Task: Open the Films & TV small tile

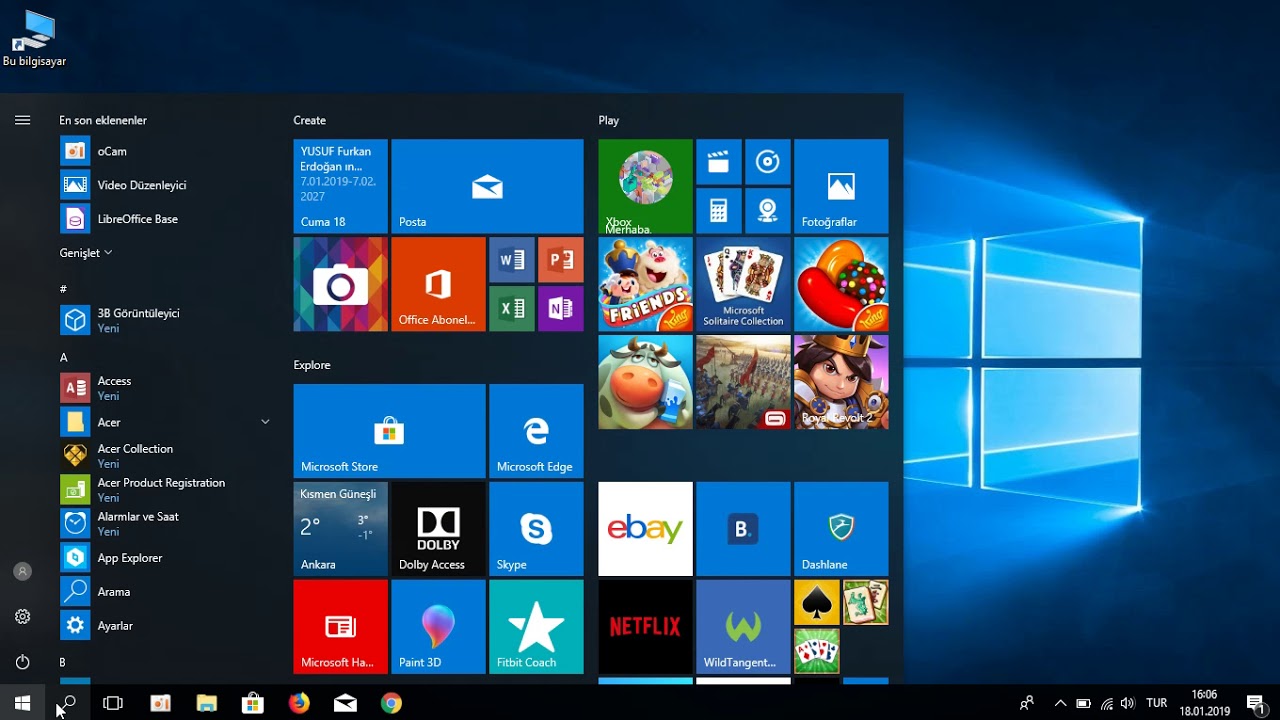Action: pos(718,162)
